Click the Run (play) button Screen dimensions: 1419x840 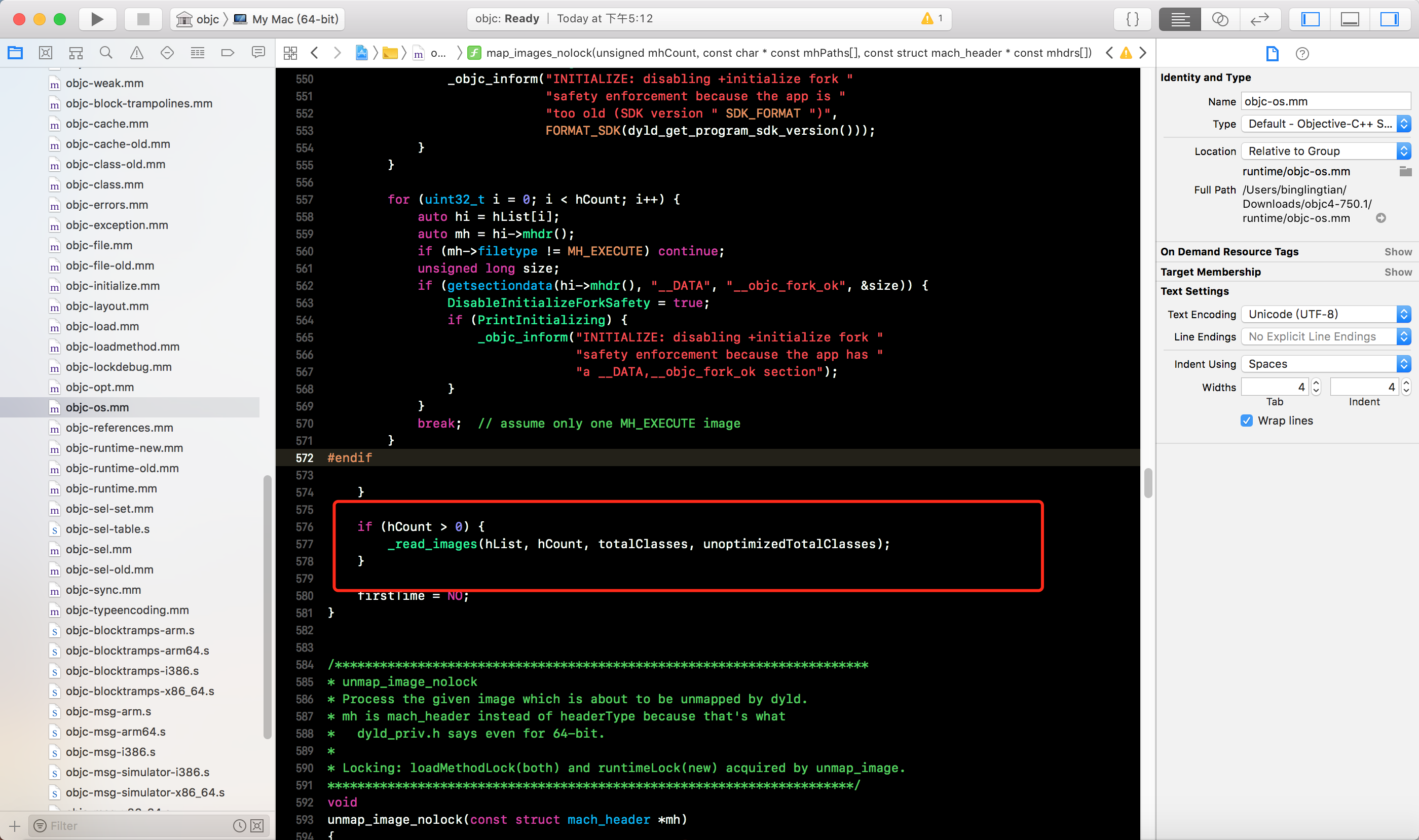click(x=97, y=19)
